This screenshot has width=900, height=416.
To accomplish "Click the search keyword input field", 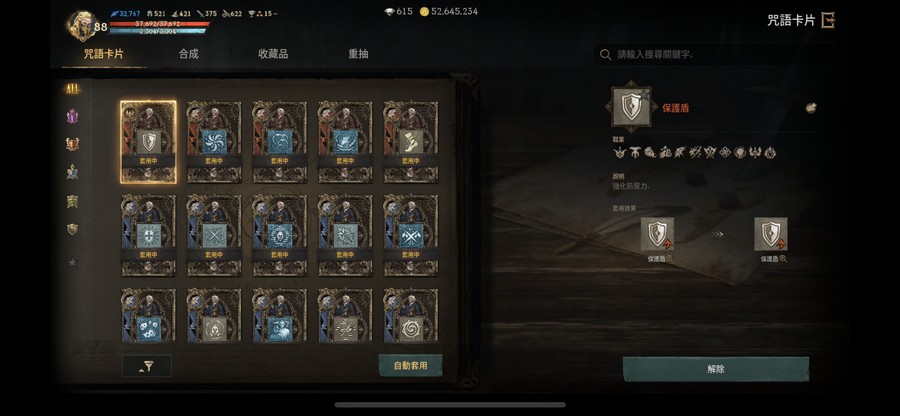I will [x=715, y=55].
